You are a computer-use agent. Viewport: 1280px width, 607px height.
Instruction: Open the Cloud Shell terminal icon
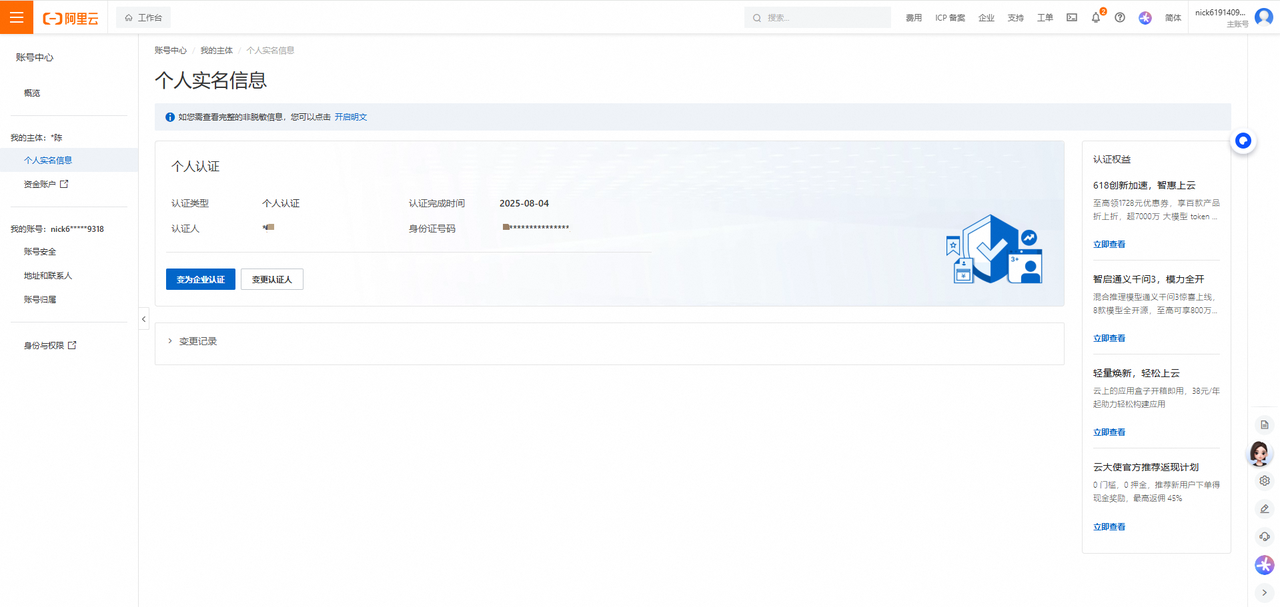pos(1071,18)
